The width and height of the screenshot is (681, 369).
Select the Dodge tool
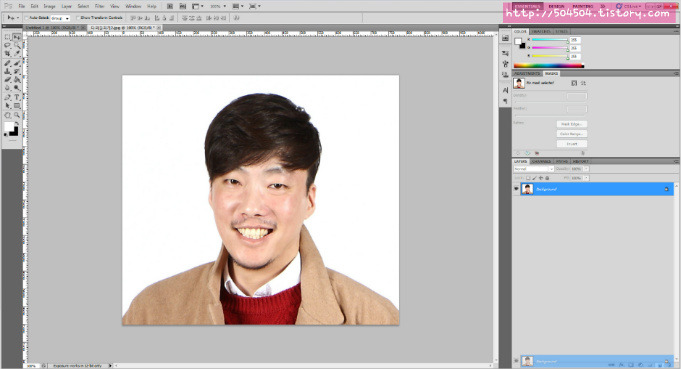pos(17,88)
